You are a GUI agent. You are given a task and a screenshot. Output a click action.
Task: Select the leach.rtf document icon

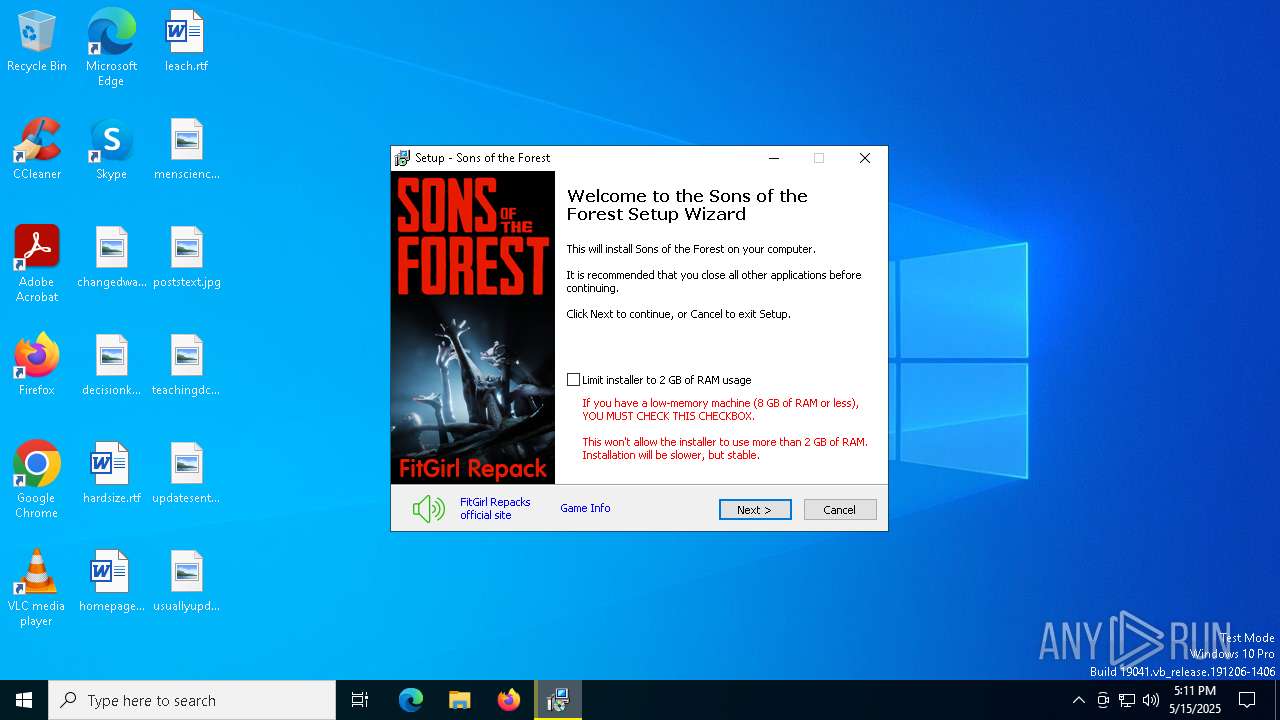(186, 42)
